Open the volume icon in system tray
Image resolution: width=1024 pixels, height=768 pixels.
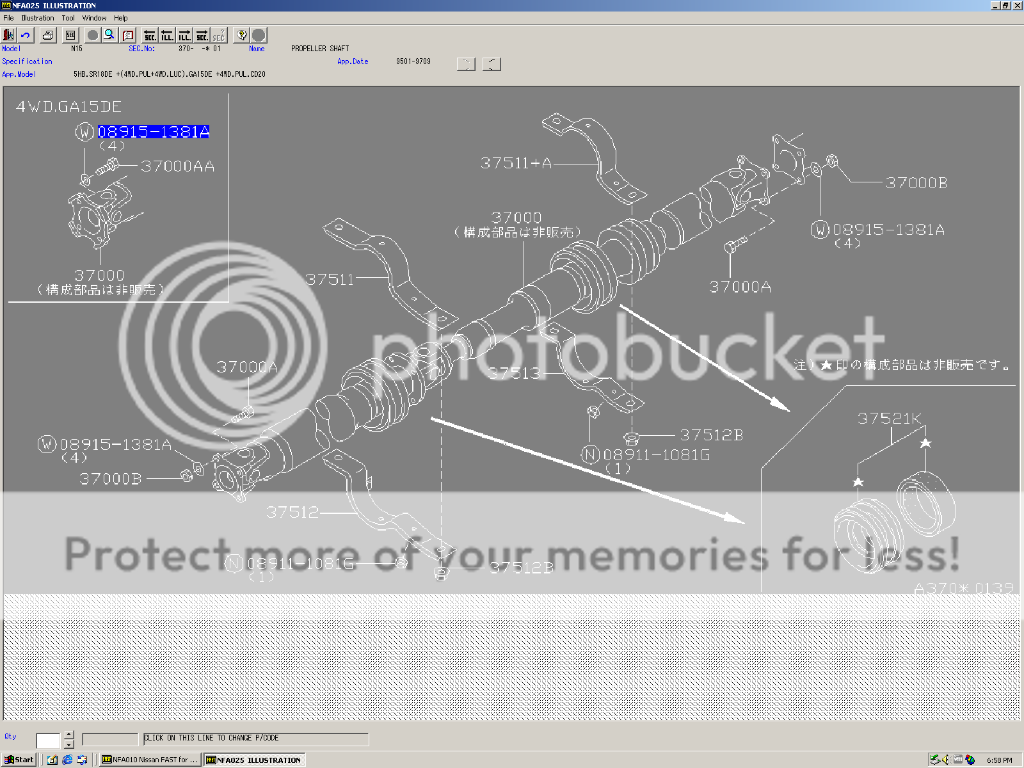tap(945, 760)
